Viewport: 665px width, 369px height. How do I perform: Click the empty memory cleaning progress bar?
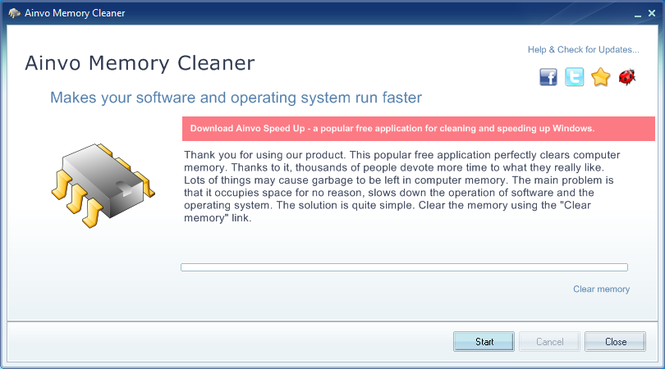[404, 267]
